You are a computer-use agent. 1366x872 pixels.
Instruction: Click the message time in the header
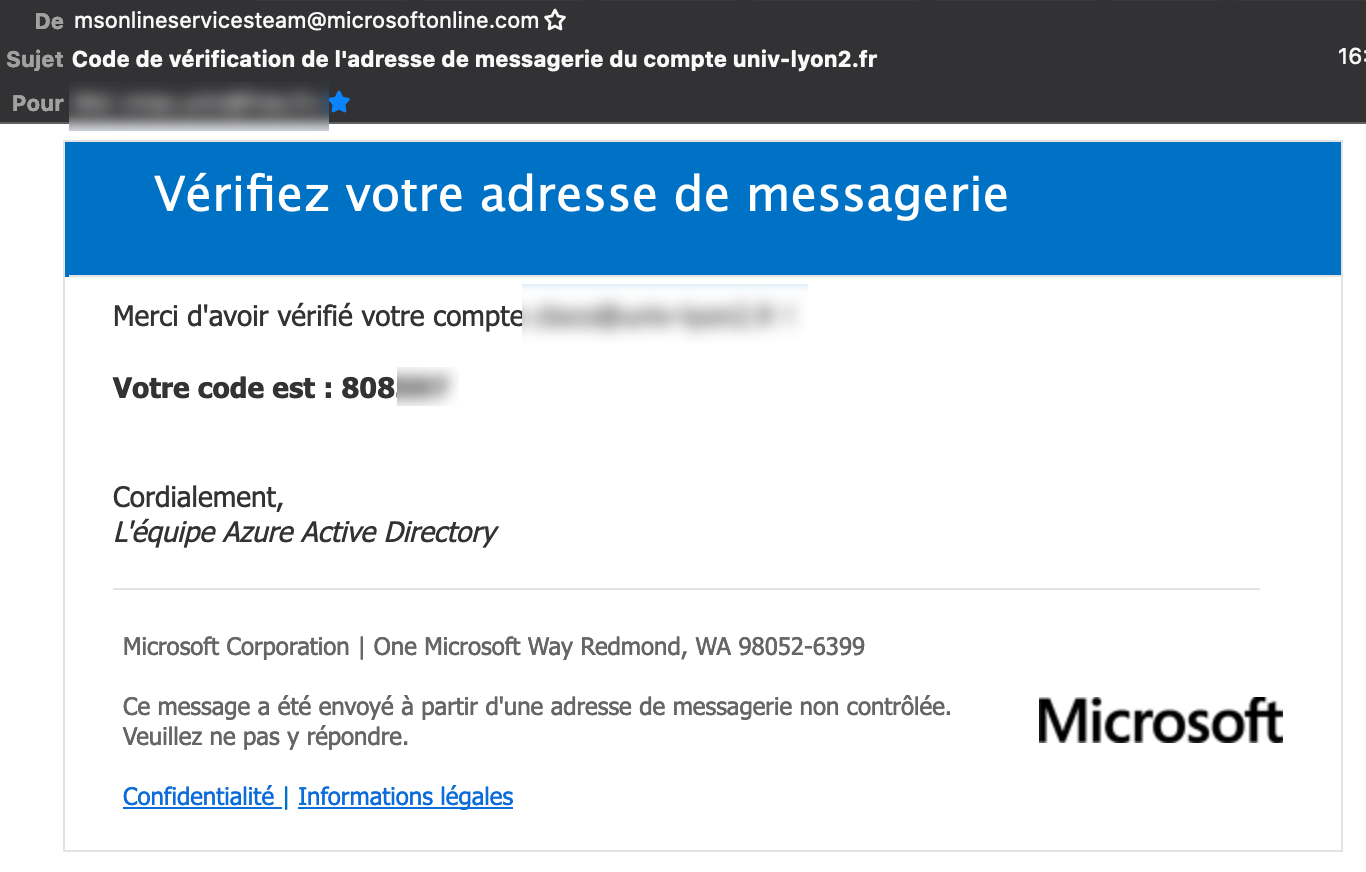(x=1351, y=57)
